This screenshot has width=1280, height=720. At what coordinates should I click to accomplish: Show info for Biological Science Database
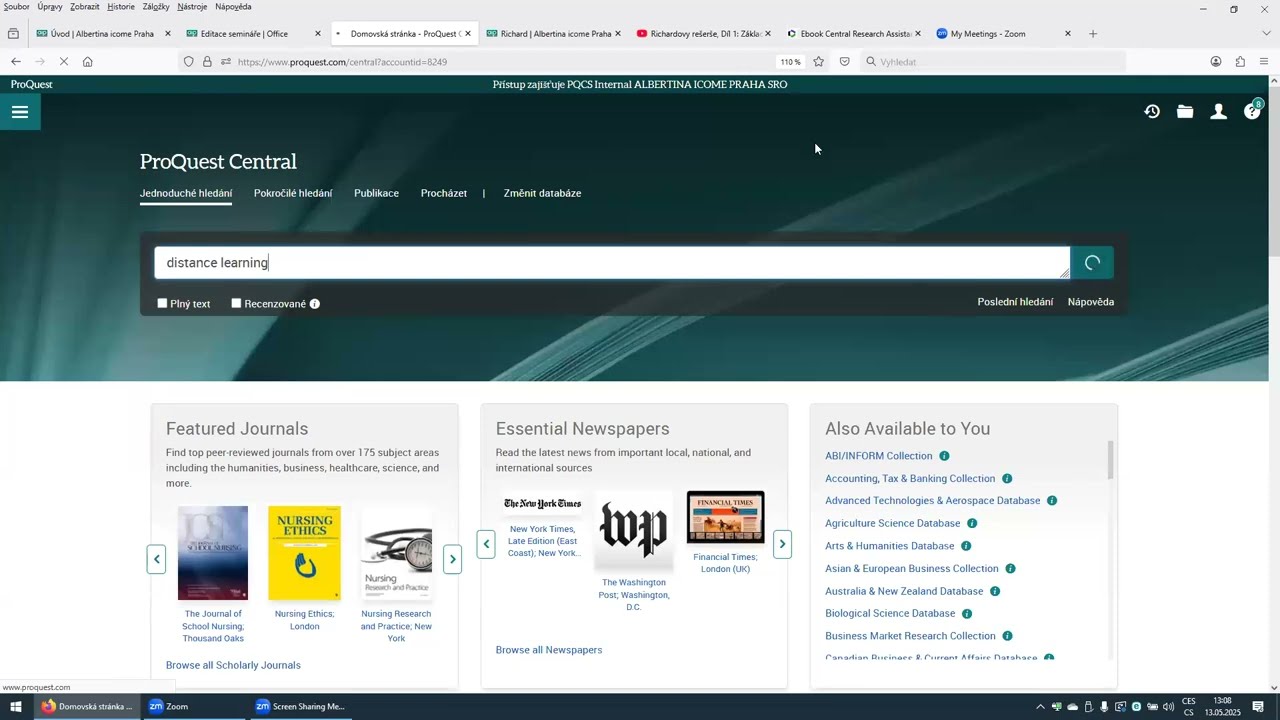click(967, 614)
